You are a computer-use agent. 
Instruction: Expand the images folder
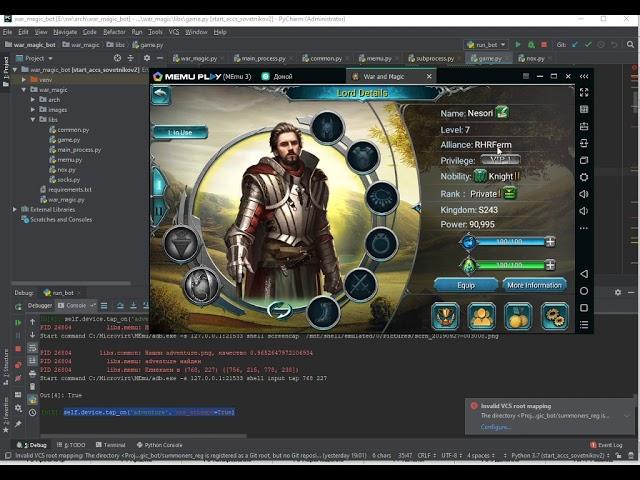coord(33,109)
